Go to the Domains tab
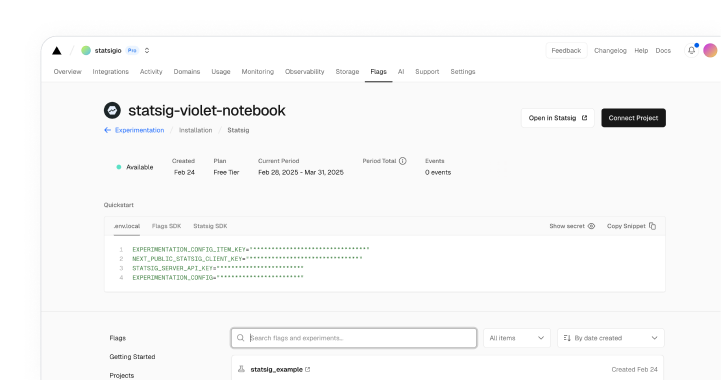This screenshot has width=721, height=380. pyautogui.click(x=187, y=72)
